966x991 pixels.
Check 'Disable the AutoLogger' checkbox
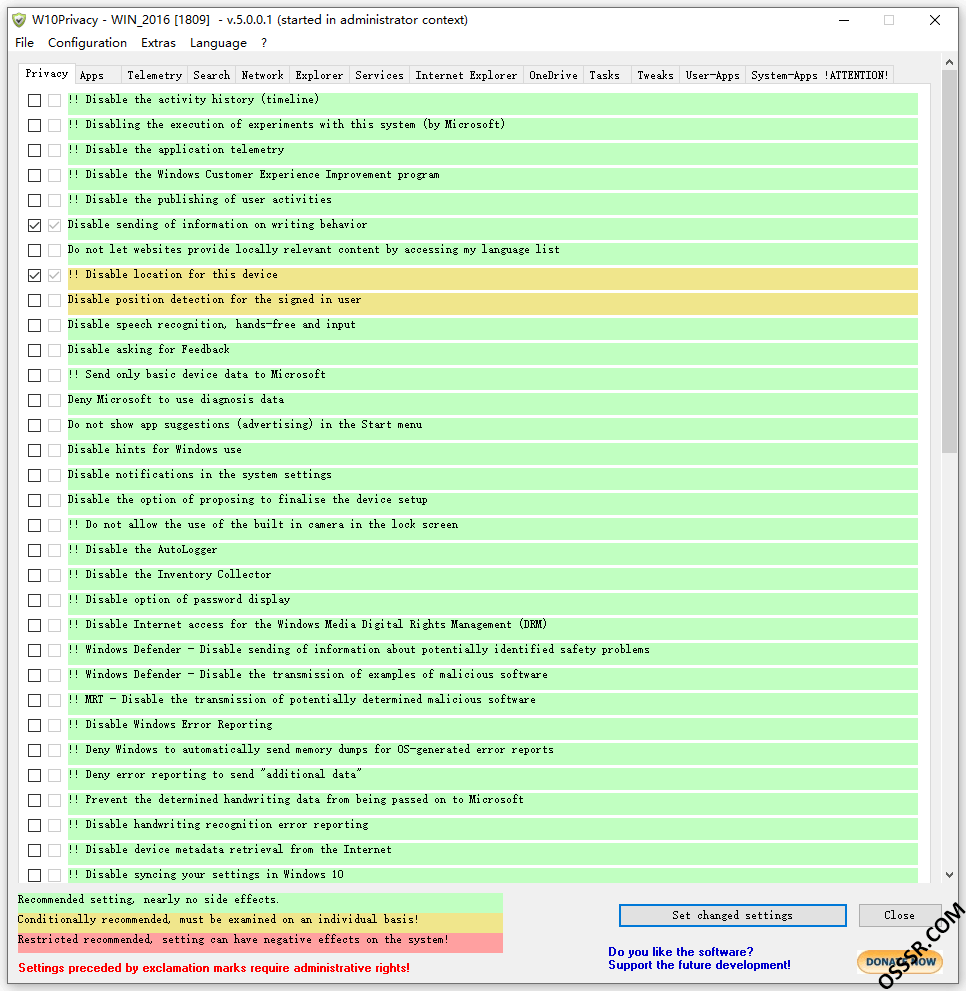point(35,550)
